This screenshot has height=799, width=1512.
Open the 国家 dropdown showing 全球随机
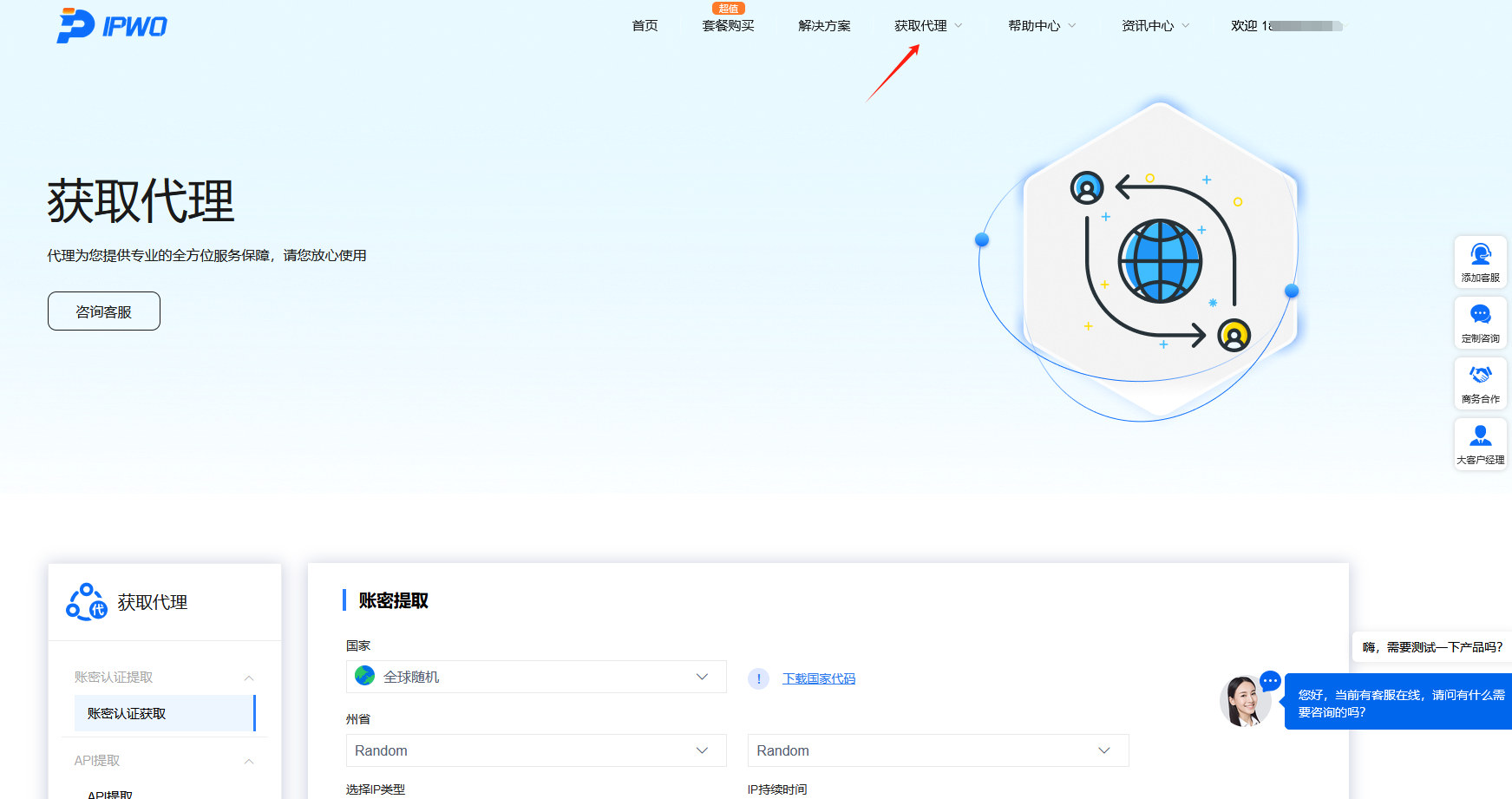(x=535, y=677)
